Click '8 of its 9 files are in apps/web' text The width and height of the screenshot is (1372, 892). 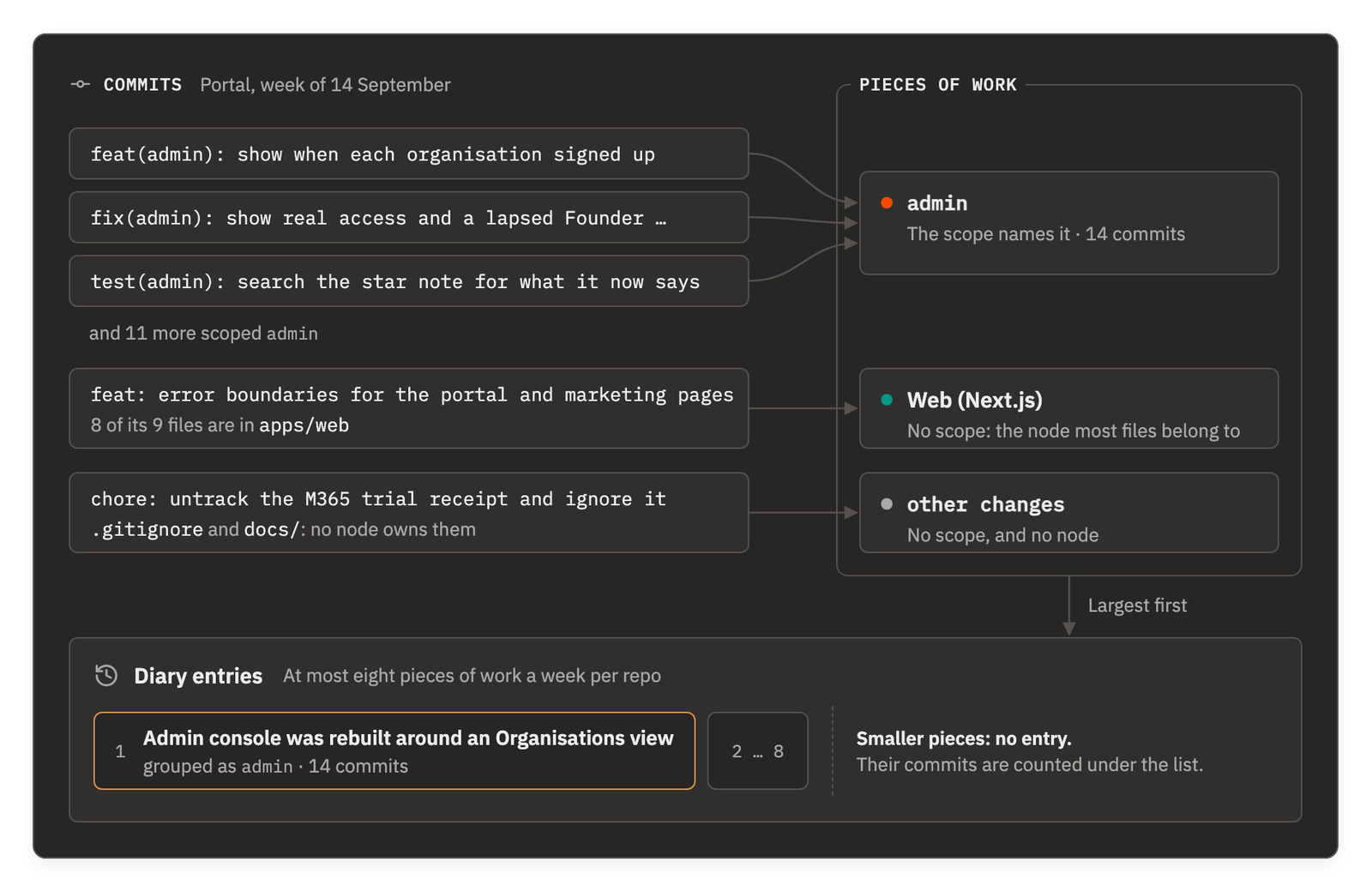click(220, 425)
